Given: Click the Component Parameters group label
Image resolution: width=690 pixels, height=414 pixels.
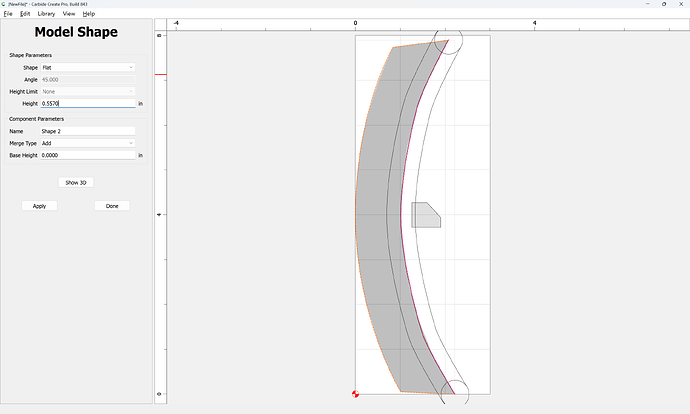Looking at the screenshot, I should tap(37, 119).
